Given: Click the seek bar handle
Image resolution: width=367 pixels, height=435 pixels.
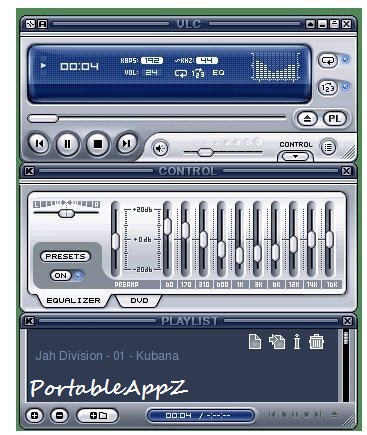Looking at the screenshot, I should pos(43,118).
